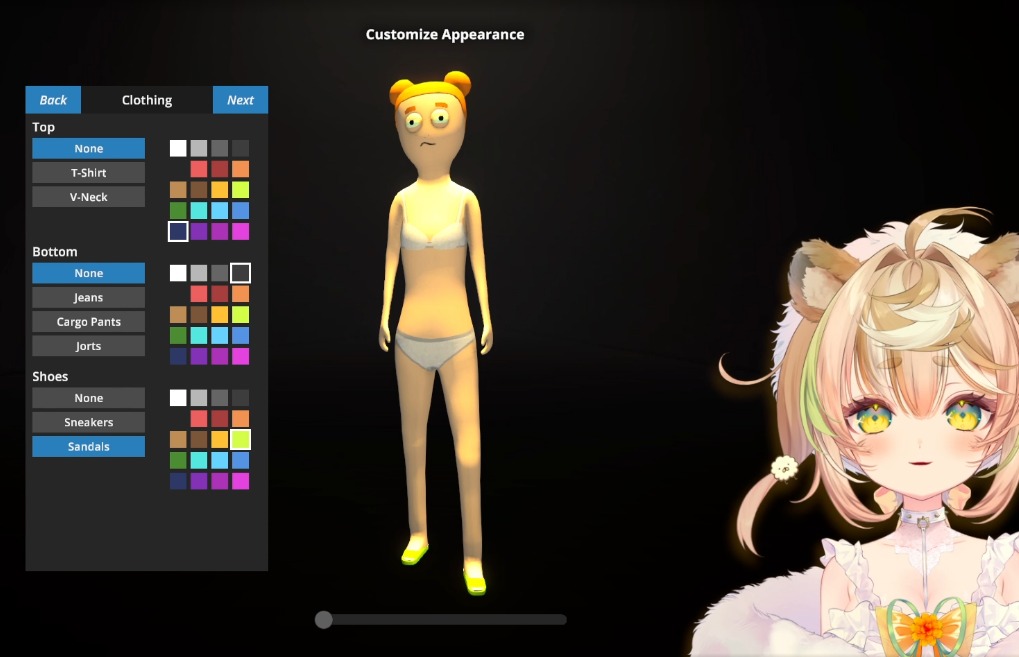Apply the selected lime swatch to Shoes

click(240, 439)
